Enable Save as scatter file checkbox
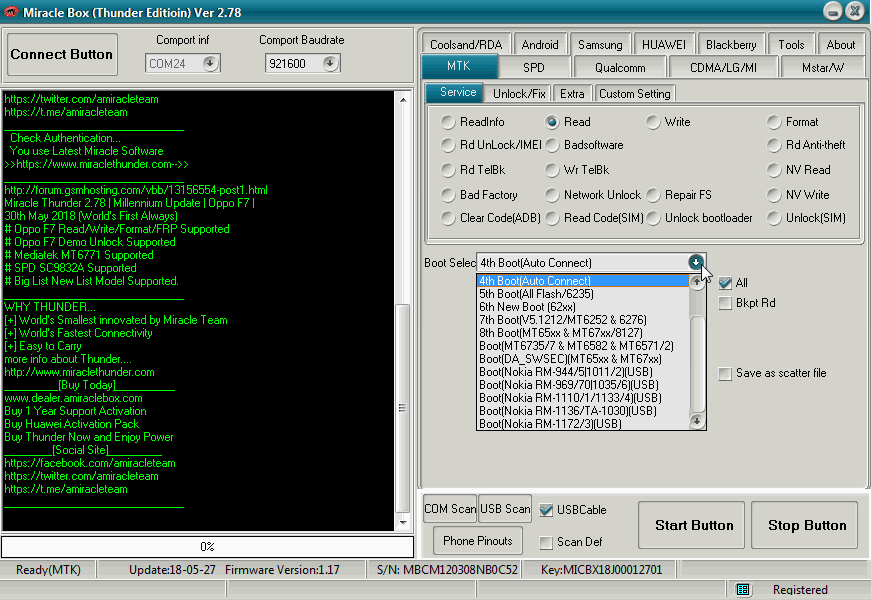 tap(725, 374)
